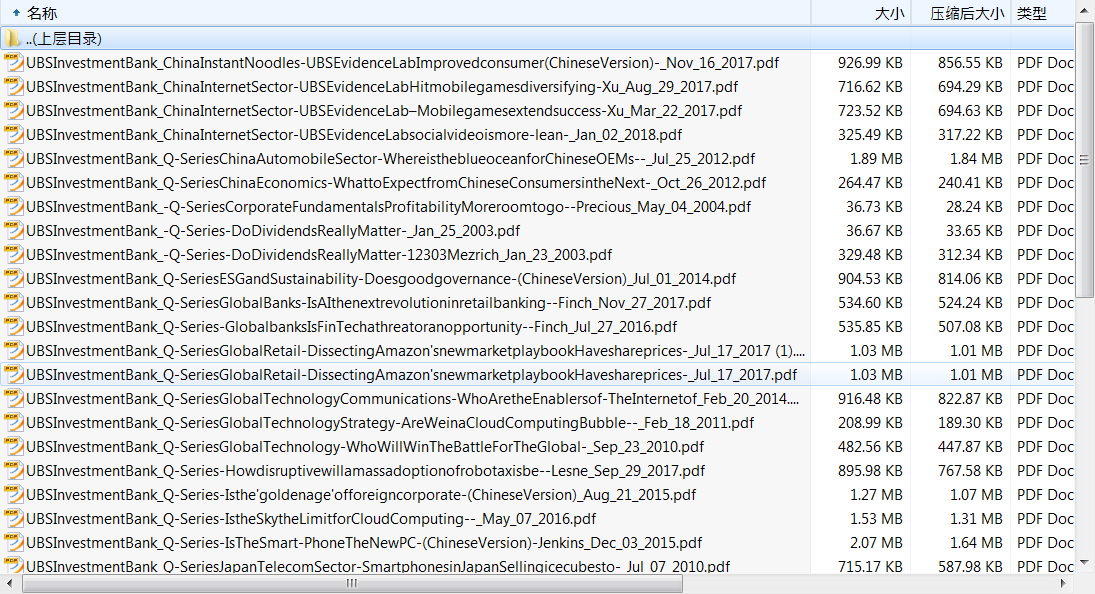Click the vertical scrollbar up arrow
1095x594 pixels.
click(1085, 10)
